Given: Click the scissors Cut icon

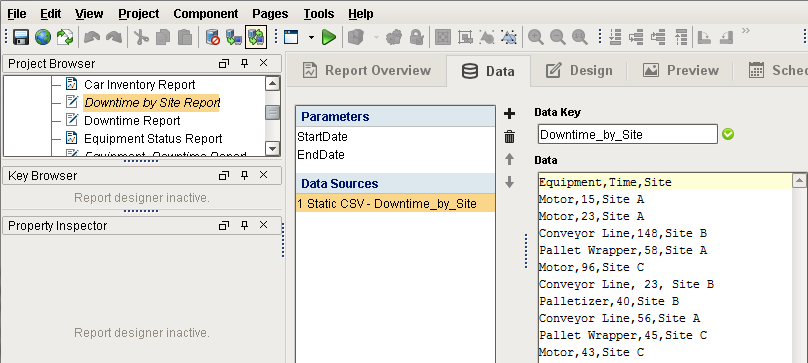Looking at the screenshot, I should click(141, 37).
